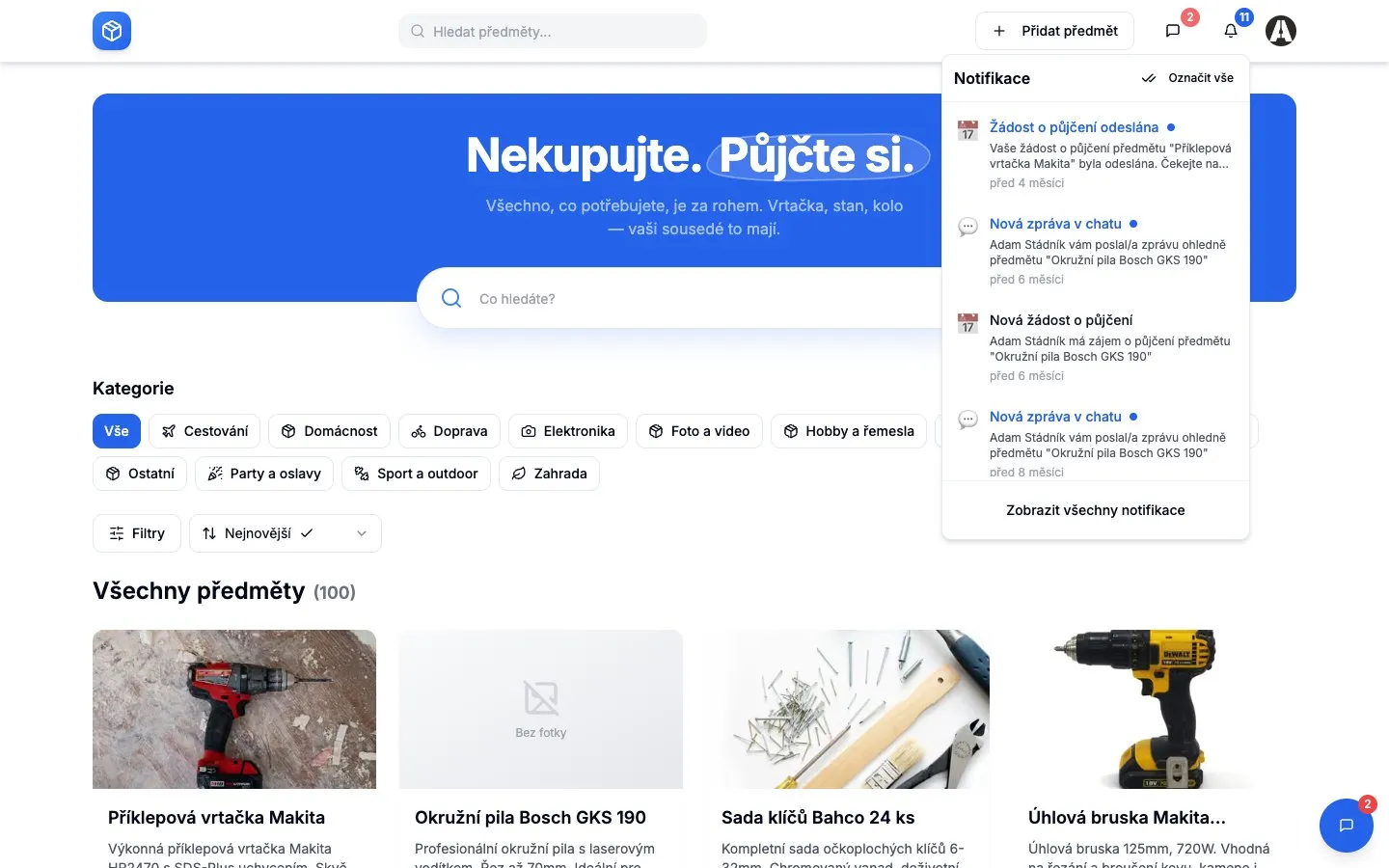Filter by Sport a outdoor category
The image size is (1389, 868).
(x=417, y=474)
